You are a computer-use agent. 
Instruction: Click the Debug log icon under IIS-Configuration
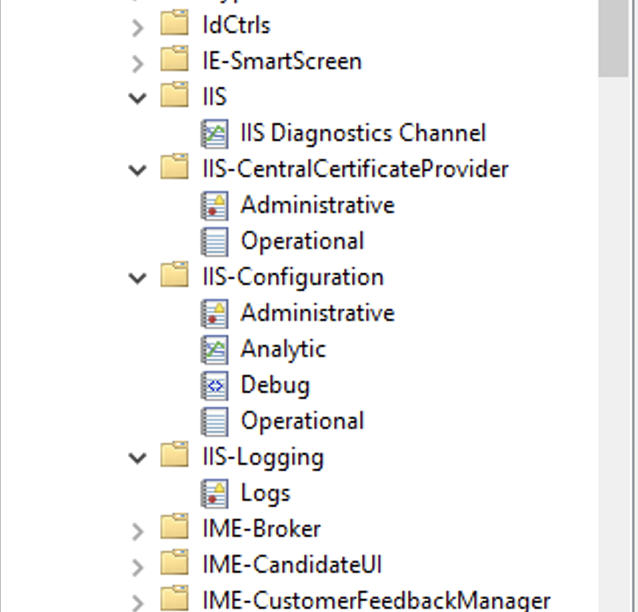click(214, 385)
